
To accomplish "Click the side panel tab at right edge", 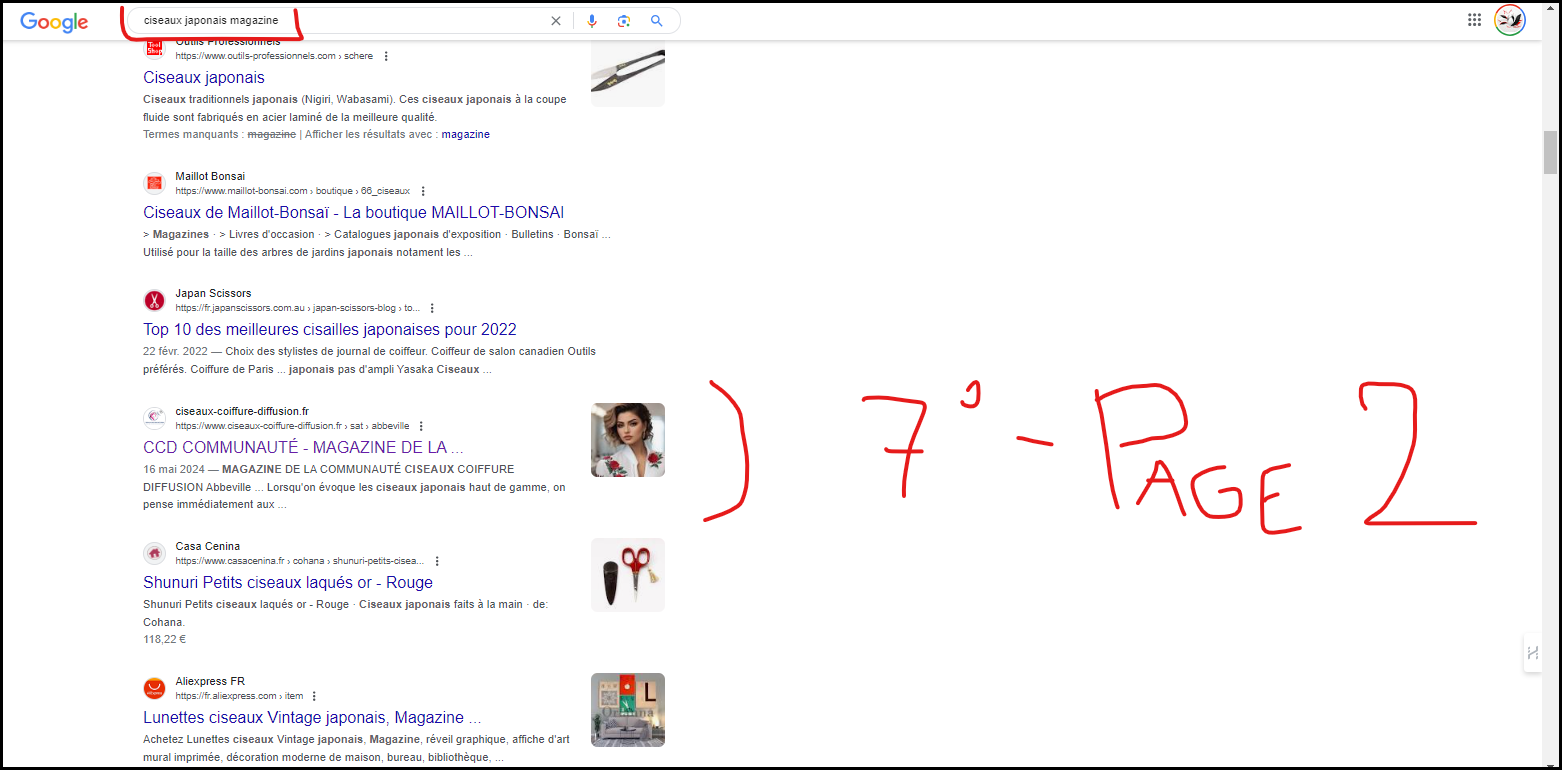I will [x=1532, y=653].
